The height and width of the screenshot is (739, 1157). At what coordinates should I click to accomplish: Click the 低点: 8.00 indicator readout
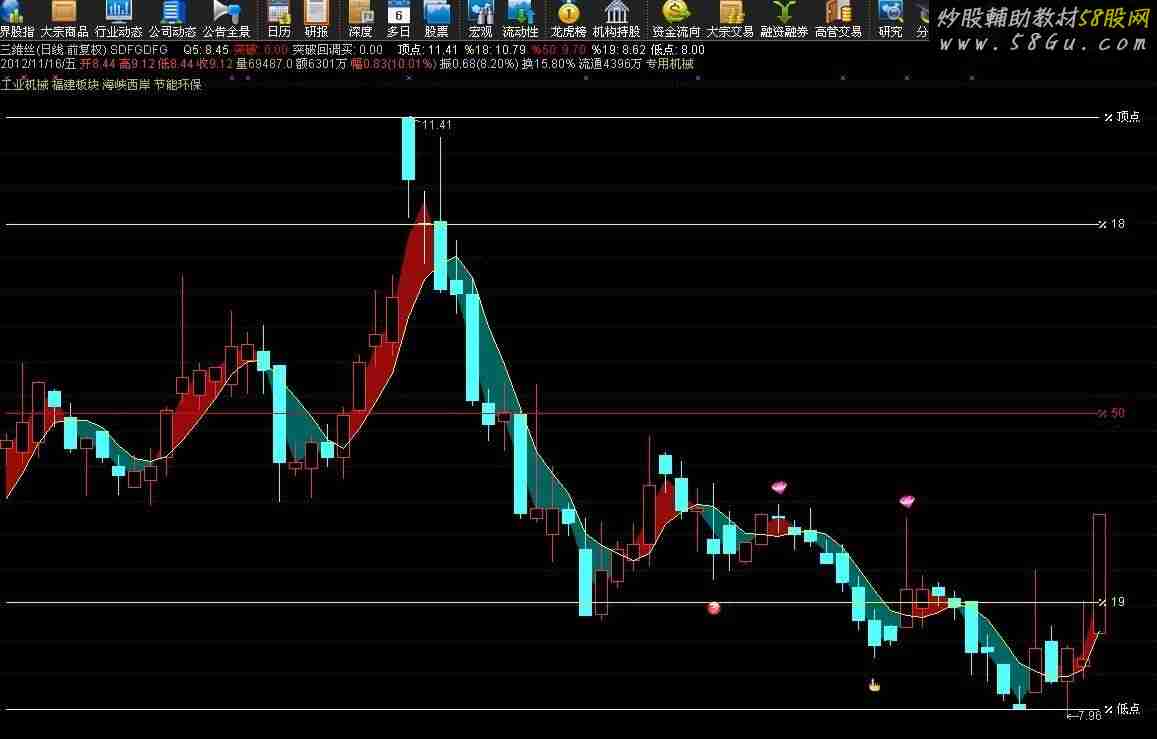[x=677, y=49]
